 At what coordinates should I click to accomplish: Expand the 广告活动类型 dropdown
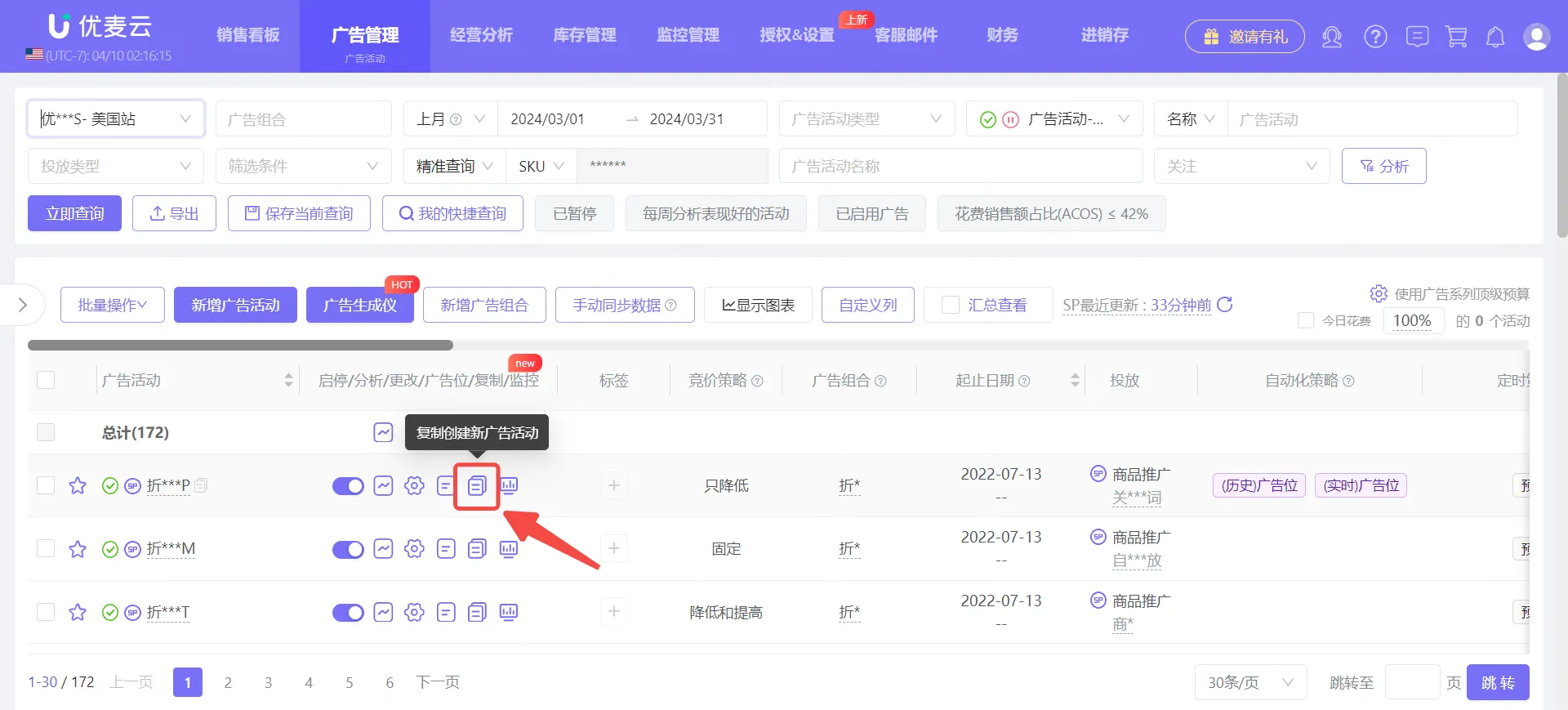(x=866, y=119)
